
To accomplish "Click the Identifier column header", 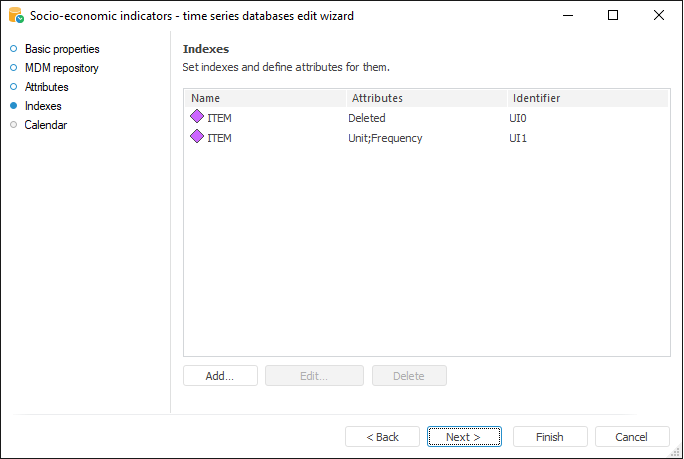I will click(588, 99).
